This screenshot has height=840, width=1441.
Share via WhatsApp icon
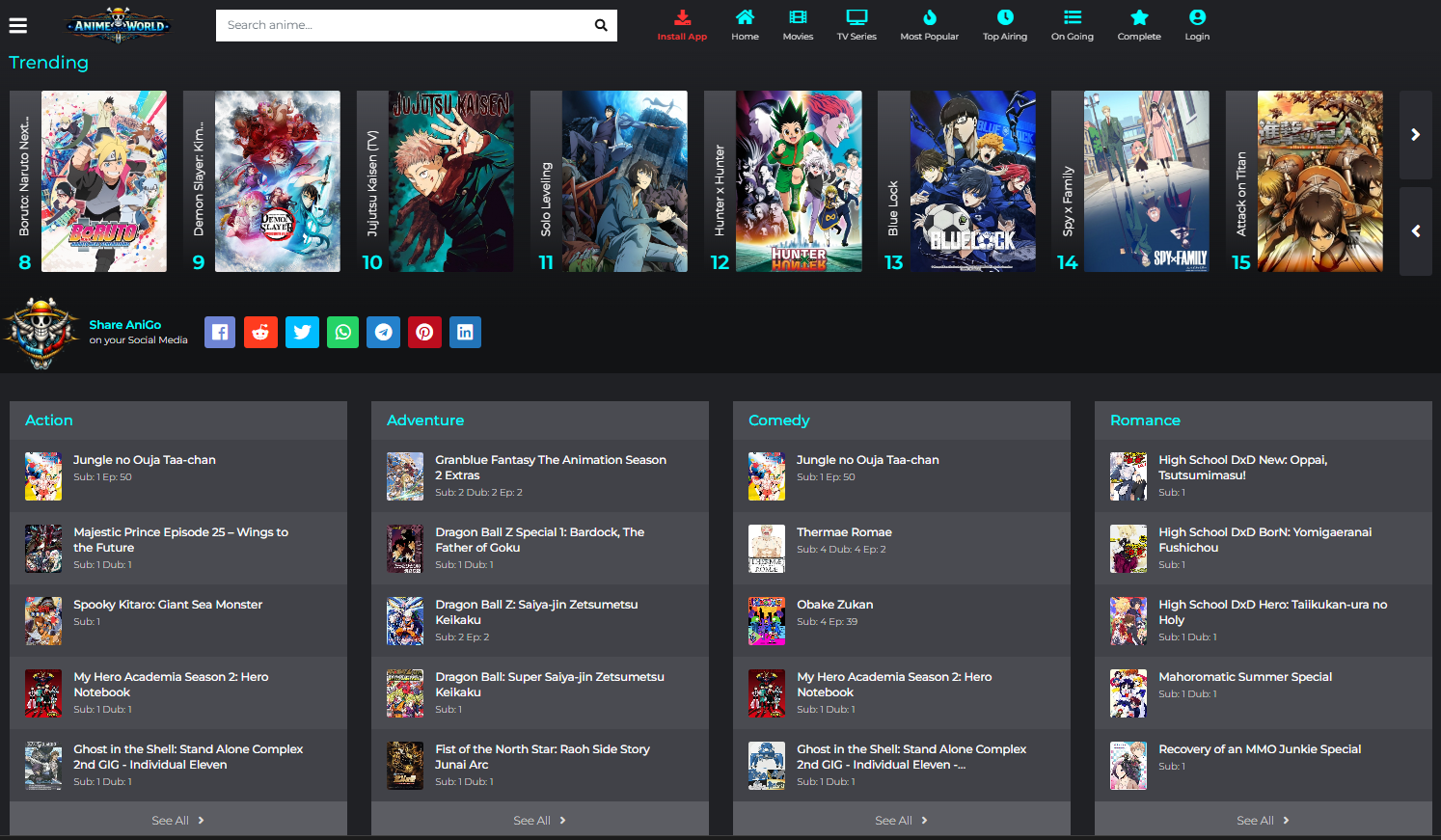pyautogui.click(x=342, y=332)
